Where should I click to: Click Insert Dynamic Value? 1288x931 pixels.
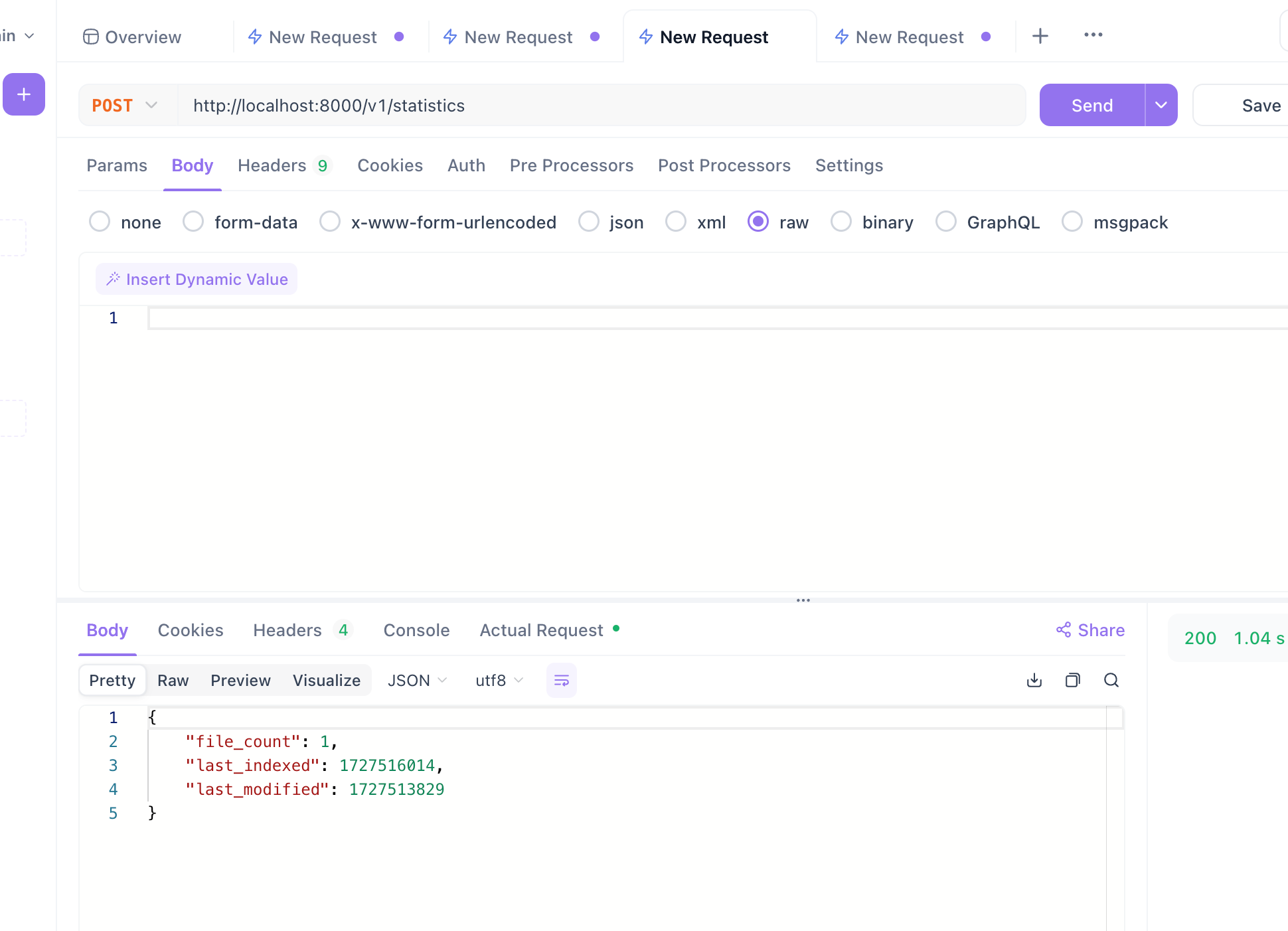[197, 280]
